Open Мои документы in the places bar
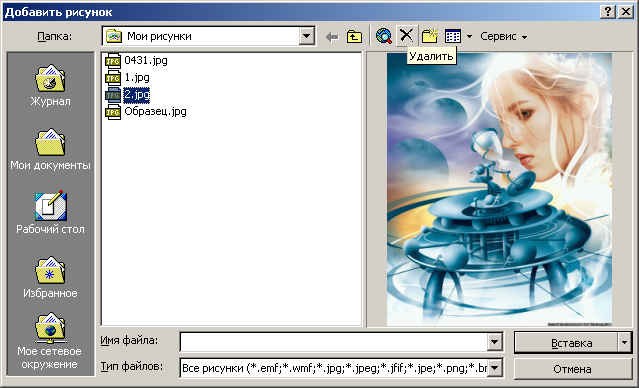 click(50, 150)
